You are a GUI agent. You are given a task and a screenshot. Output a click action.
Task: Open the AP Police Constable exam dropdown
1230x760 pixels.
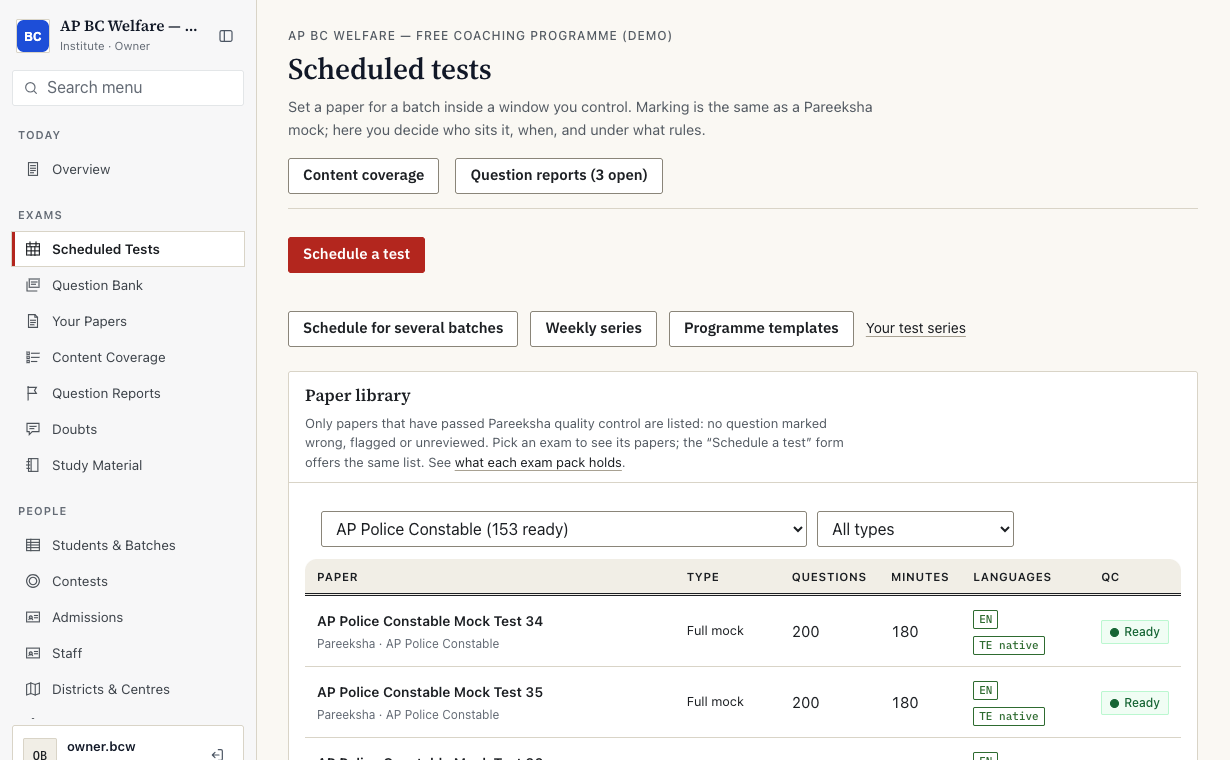(564, 529)
